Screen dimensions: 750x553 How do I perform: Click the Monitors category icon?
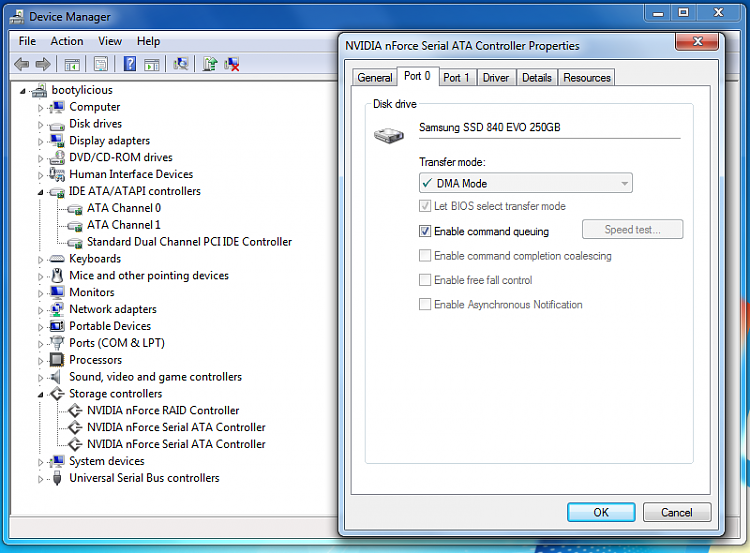click(57, 292)
